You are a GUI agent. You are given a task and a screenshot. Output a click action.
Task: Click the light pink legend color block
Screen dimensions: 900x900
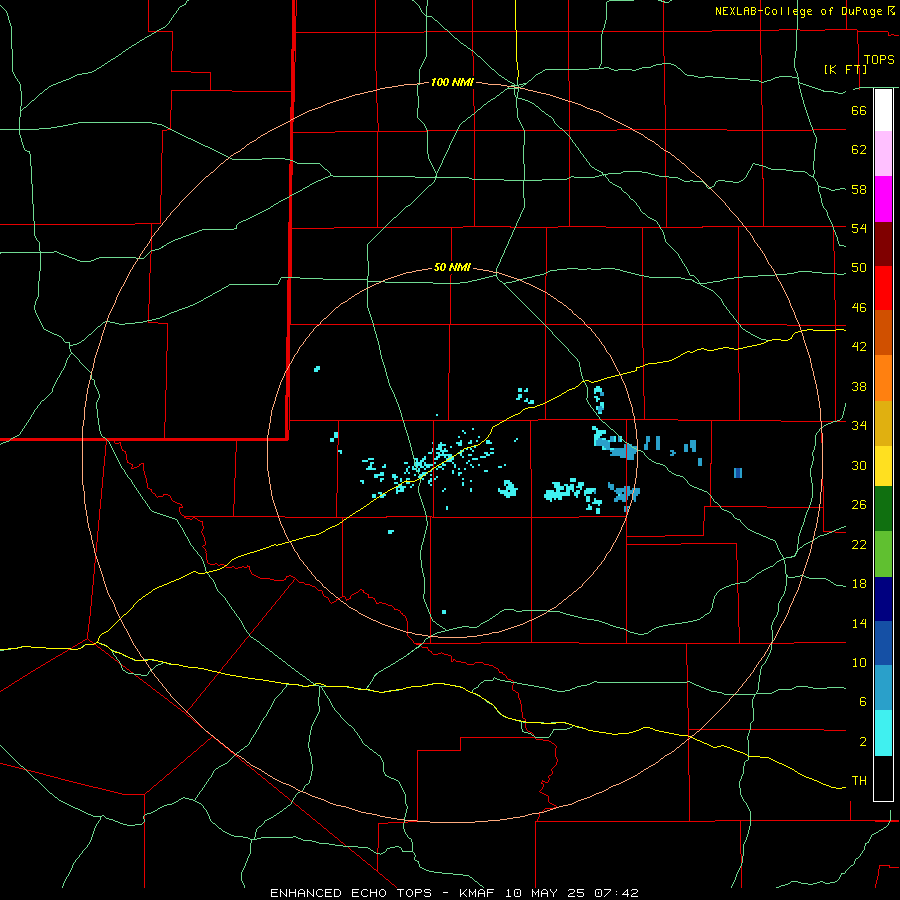pos(883,154)
